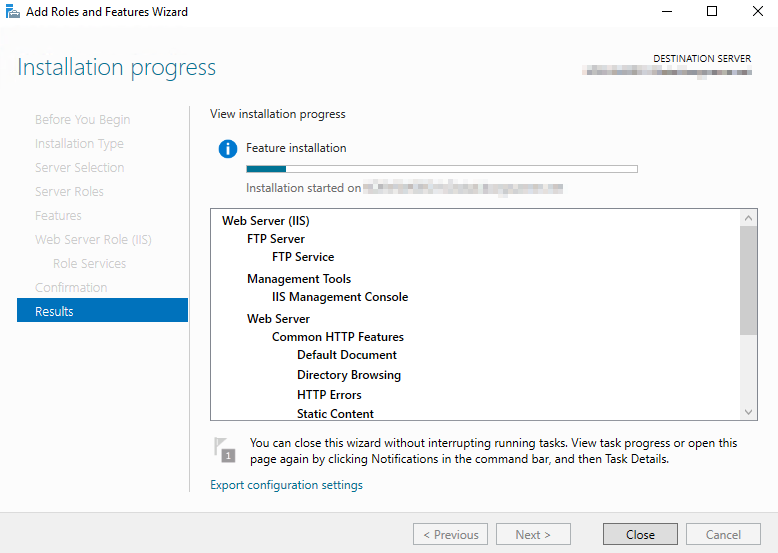Click the Close button

(640, 535)
